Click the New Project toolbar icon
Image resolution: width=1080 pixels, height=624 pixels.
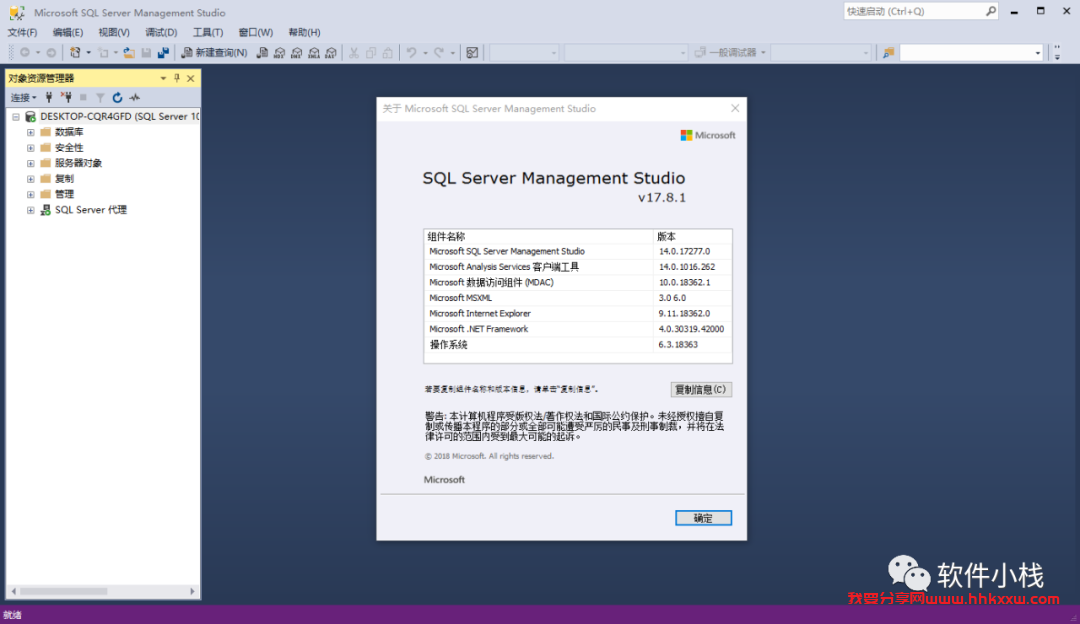click(75, 52)
